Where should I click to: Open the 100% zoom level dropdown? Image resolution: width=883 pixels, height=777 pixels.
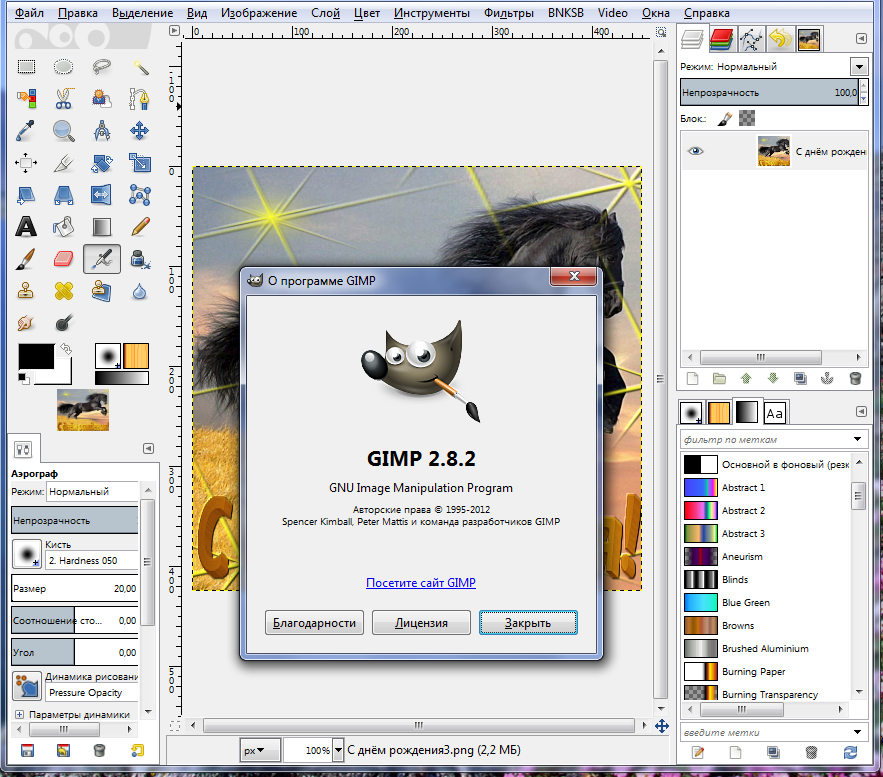(338, 750)
